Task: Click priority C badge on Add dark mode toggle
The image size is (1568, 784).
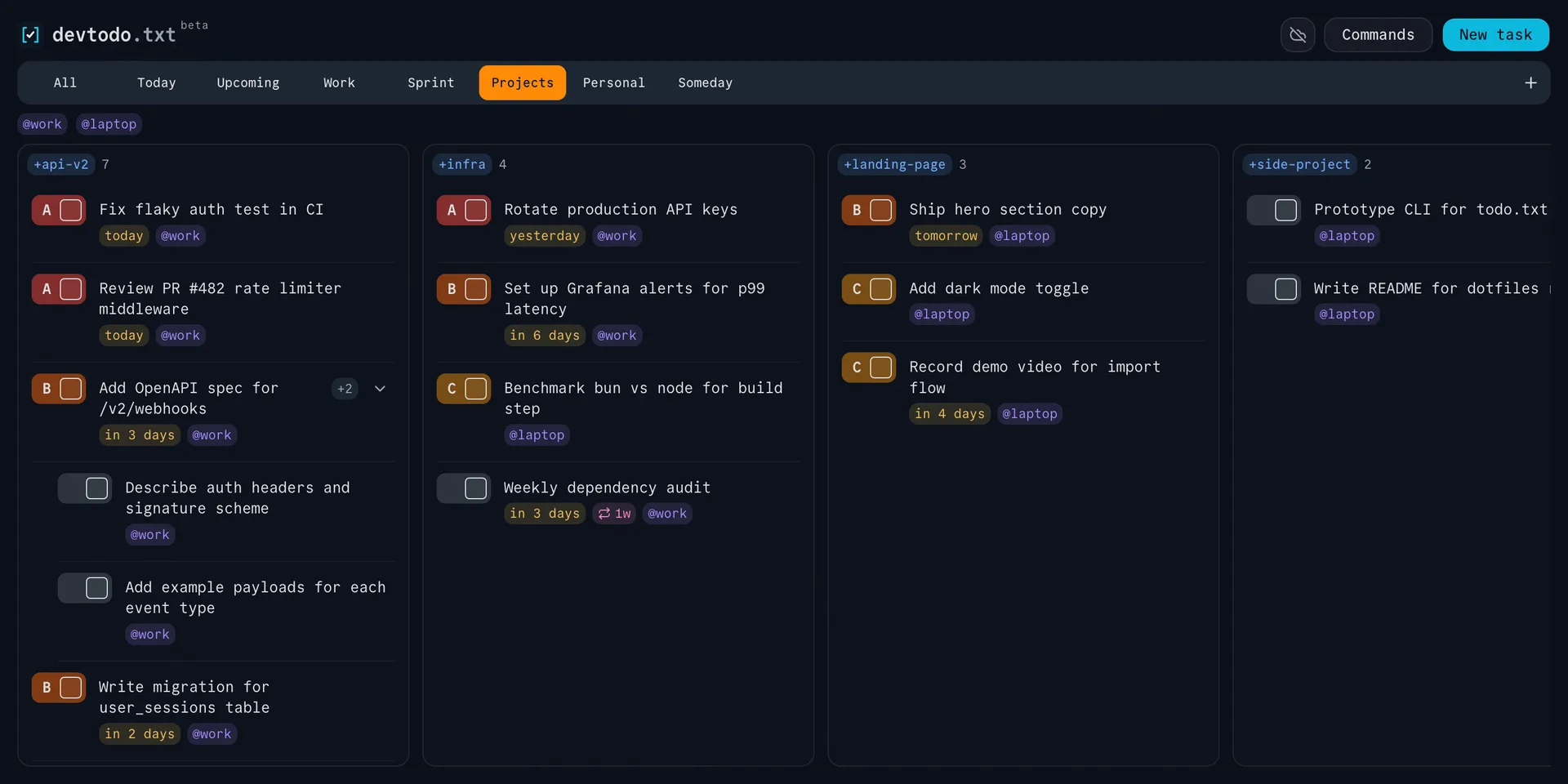Action: pyautogui.click(x=857, y=289)
